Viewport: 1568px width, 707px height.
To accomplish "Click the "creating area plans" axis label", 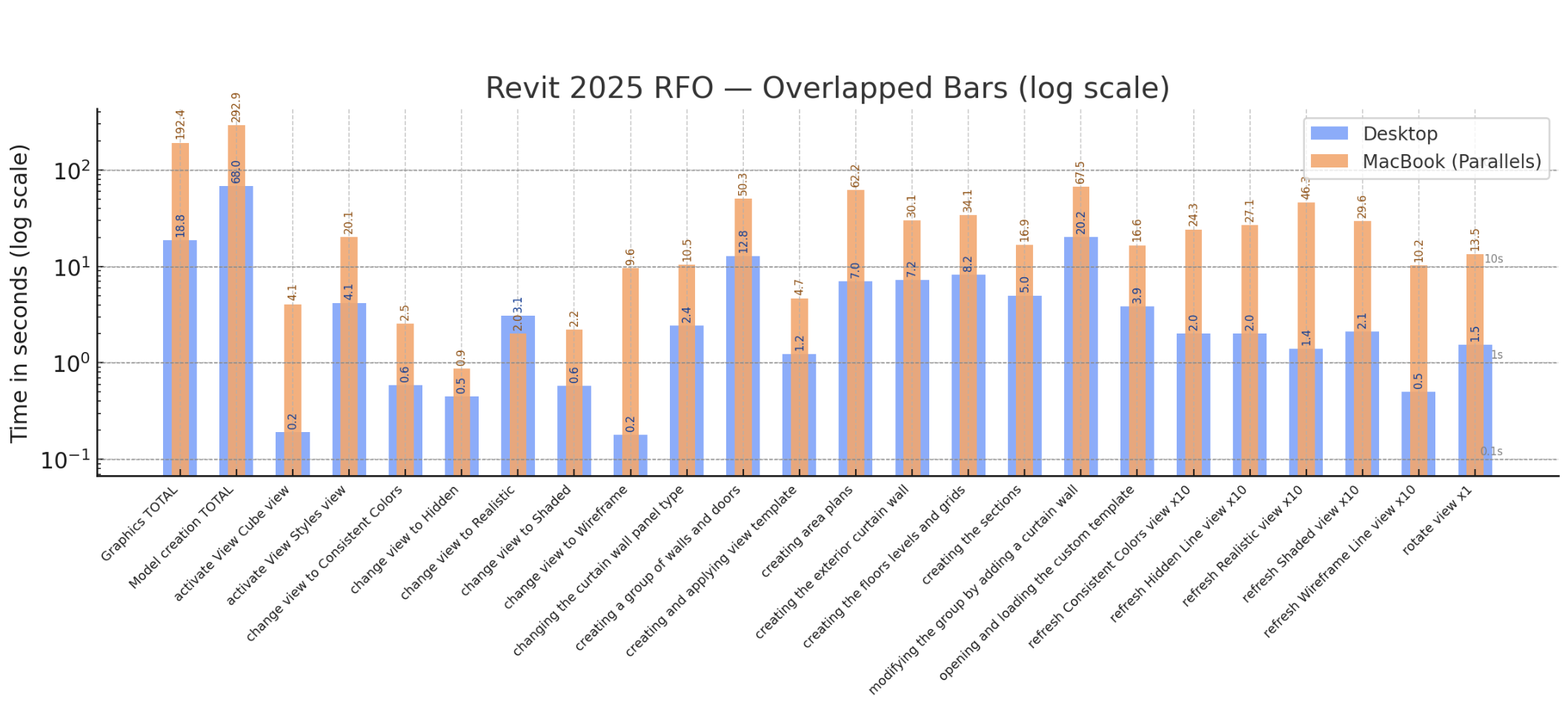I will coord(807,532).
